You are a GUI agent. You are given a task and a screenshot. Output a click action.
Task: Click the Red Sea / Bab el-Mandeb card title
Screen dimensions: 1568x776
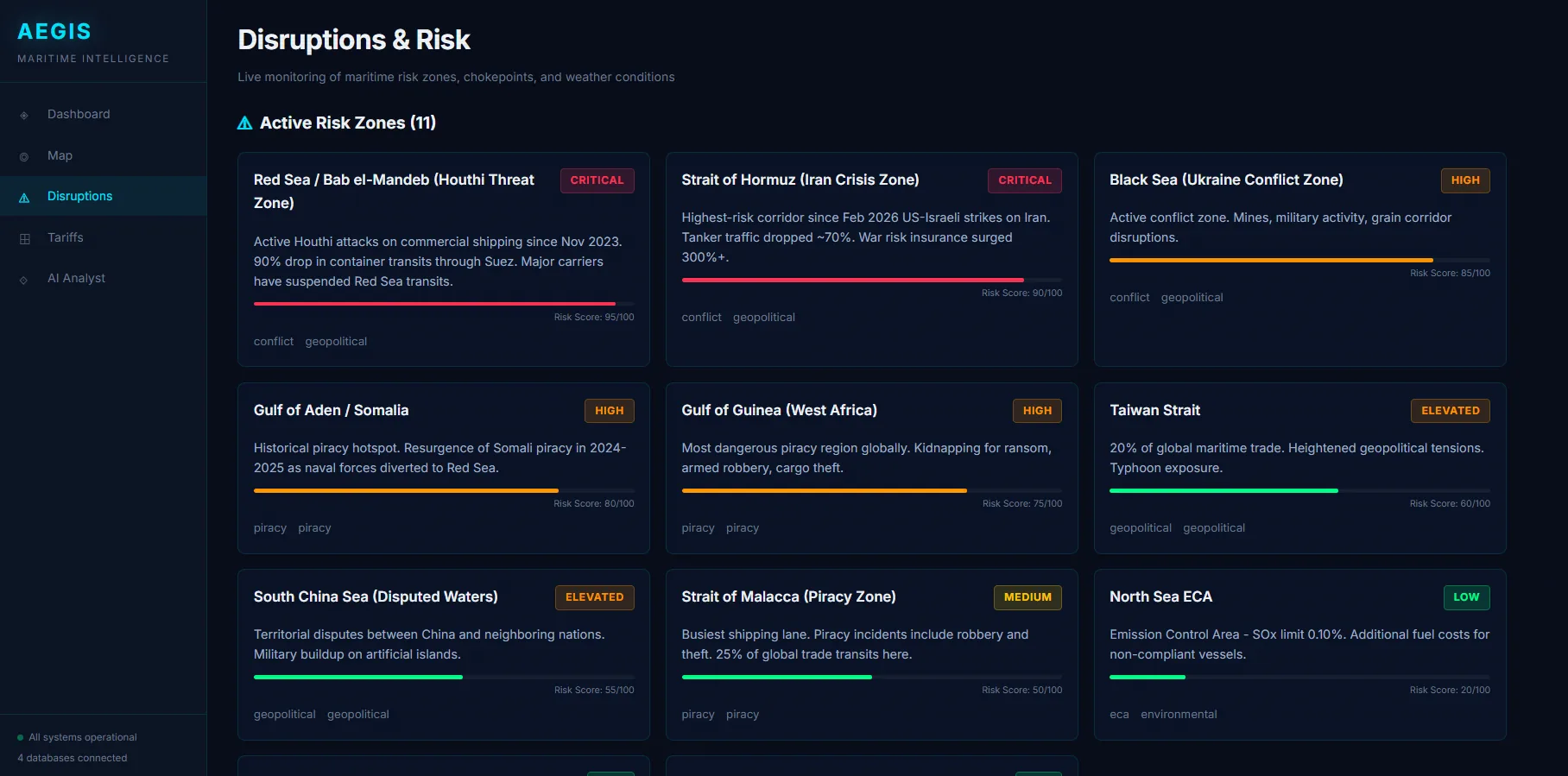(394, 191)
